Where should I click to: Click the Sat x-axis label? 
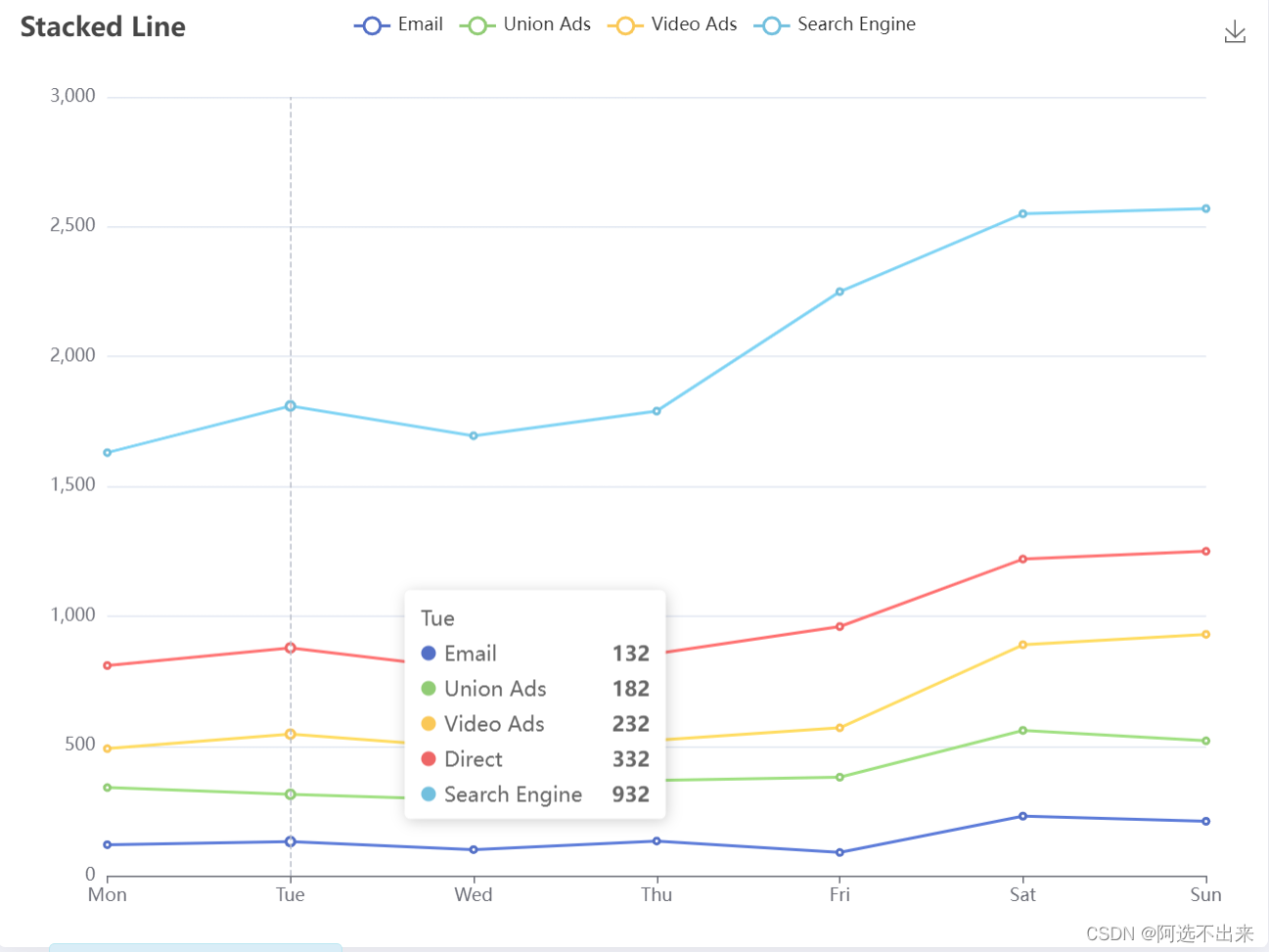[x=1022, y=894]
